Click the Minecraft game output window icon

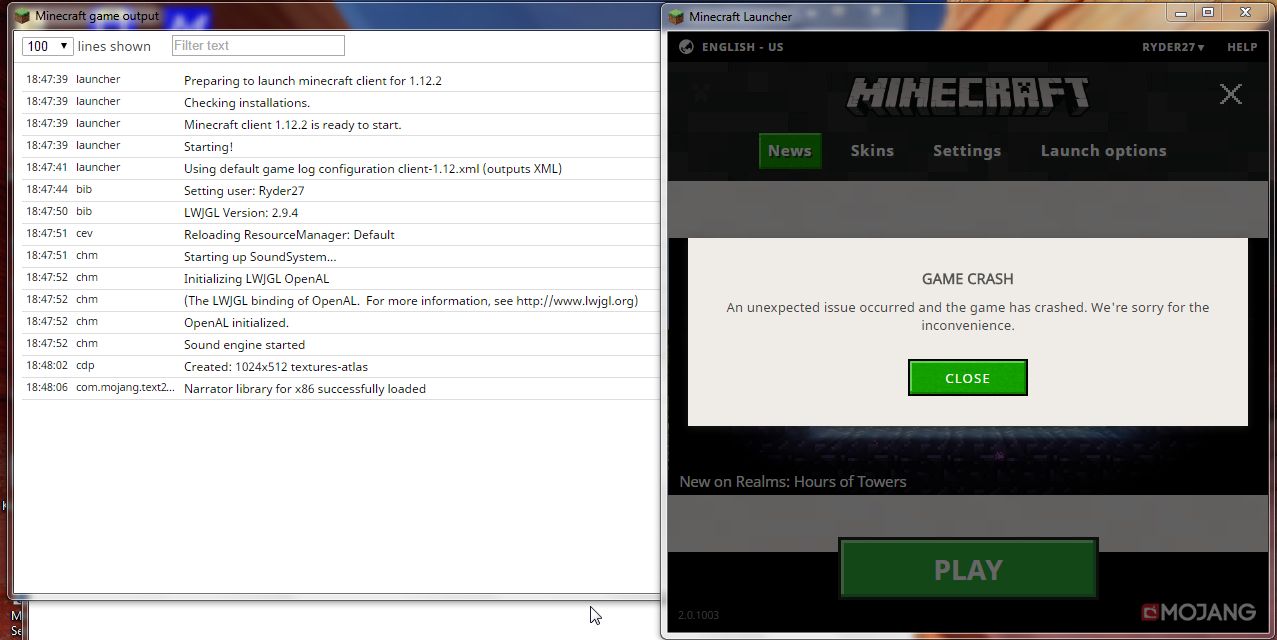click(22, 16)
